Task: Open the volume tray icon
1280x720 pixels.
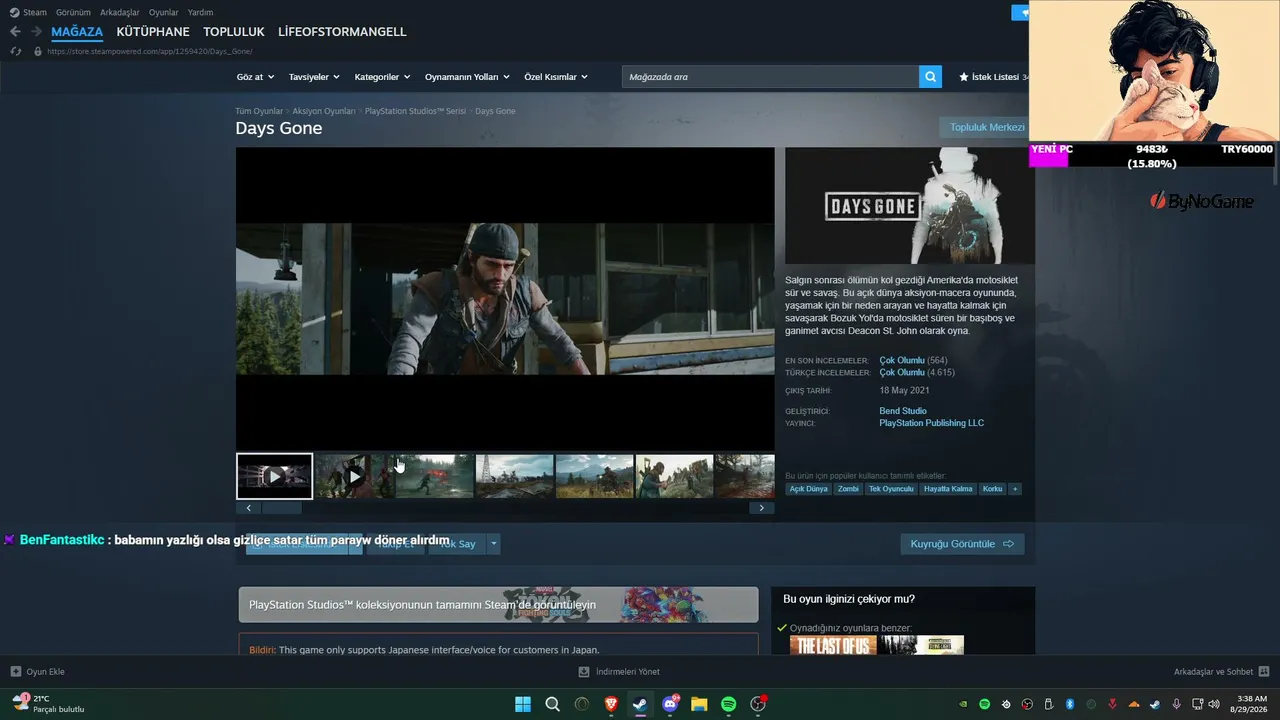Action: [1216, 704]
